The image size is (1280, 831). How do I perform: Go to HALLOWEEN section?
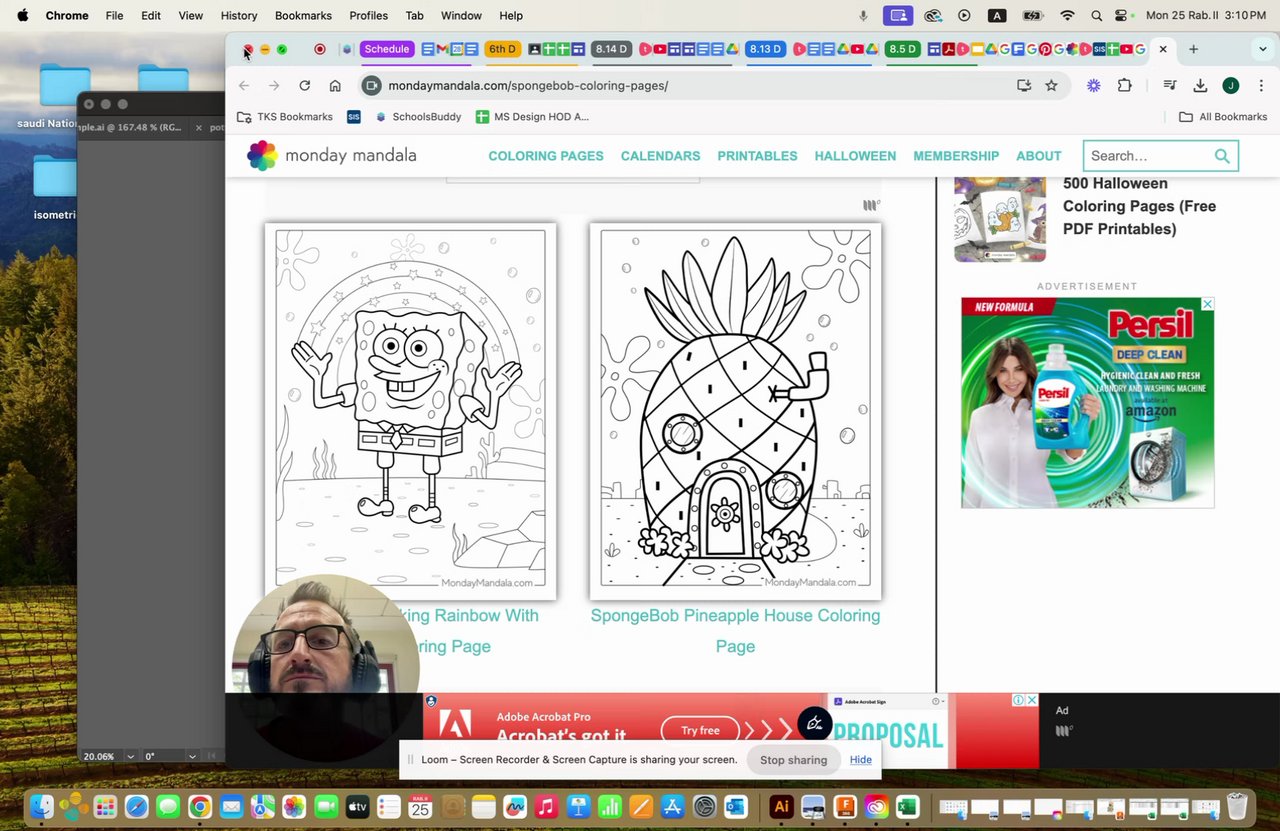[855, 156]
